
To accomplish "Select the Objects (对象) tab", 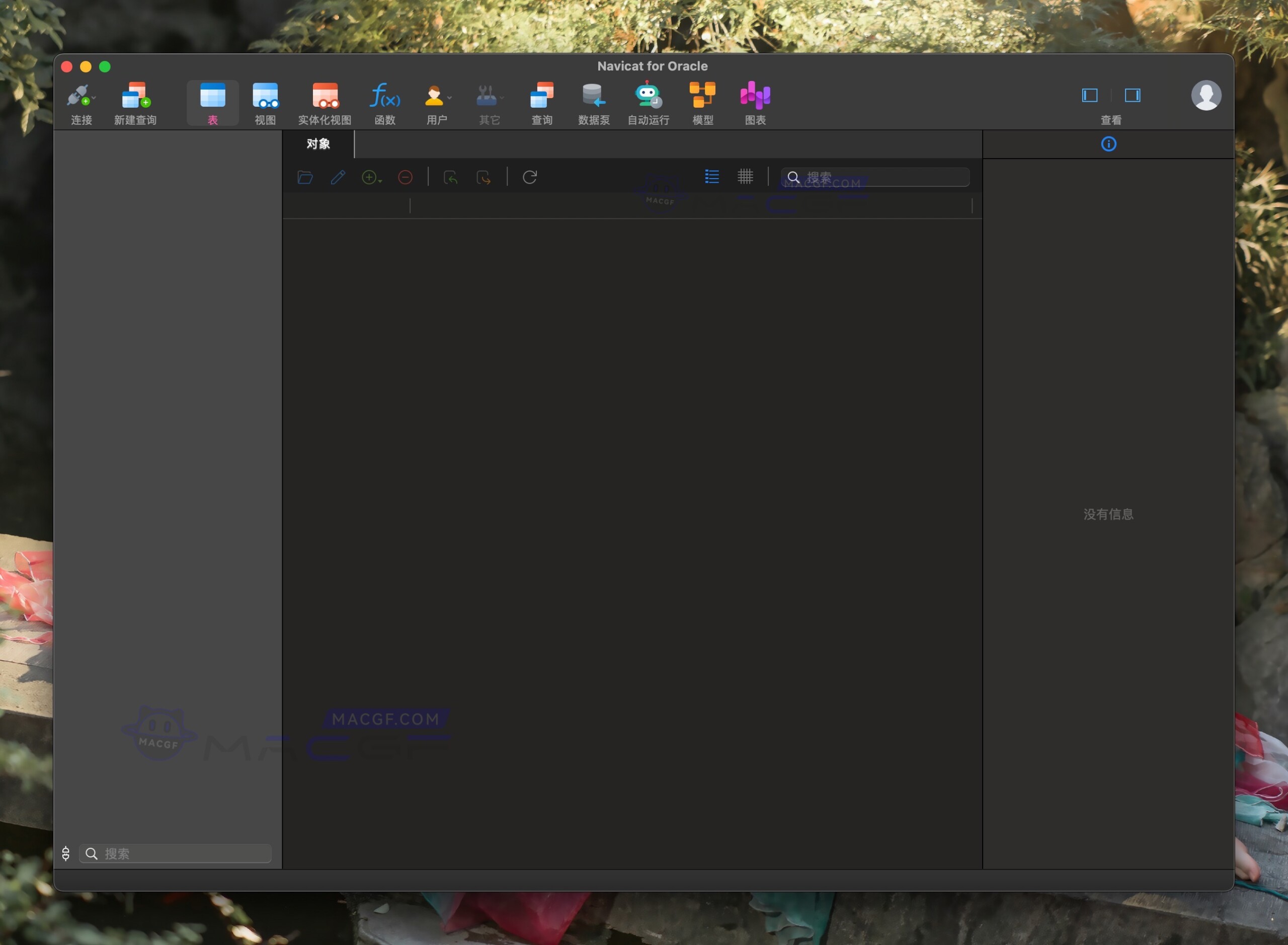I will click(318, 144).
